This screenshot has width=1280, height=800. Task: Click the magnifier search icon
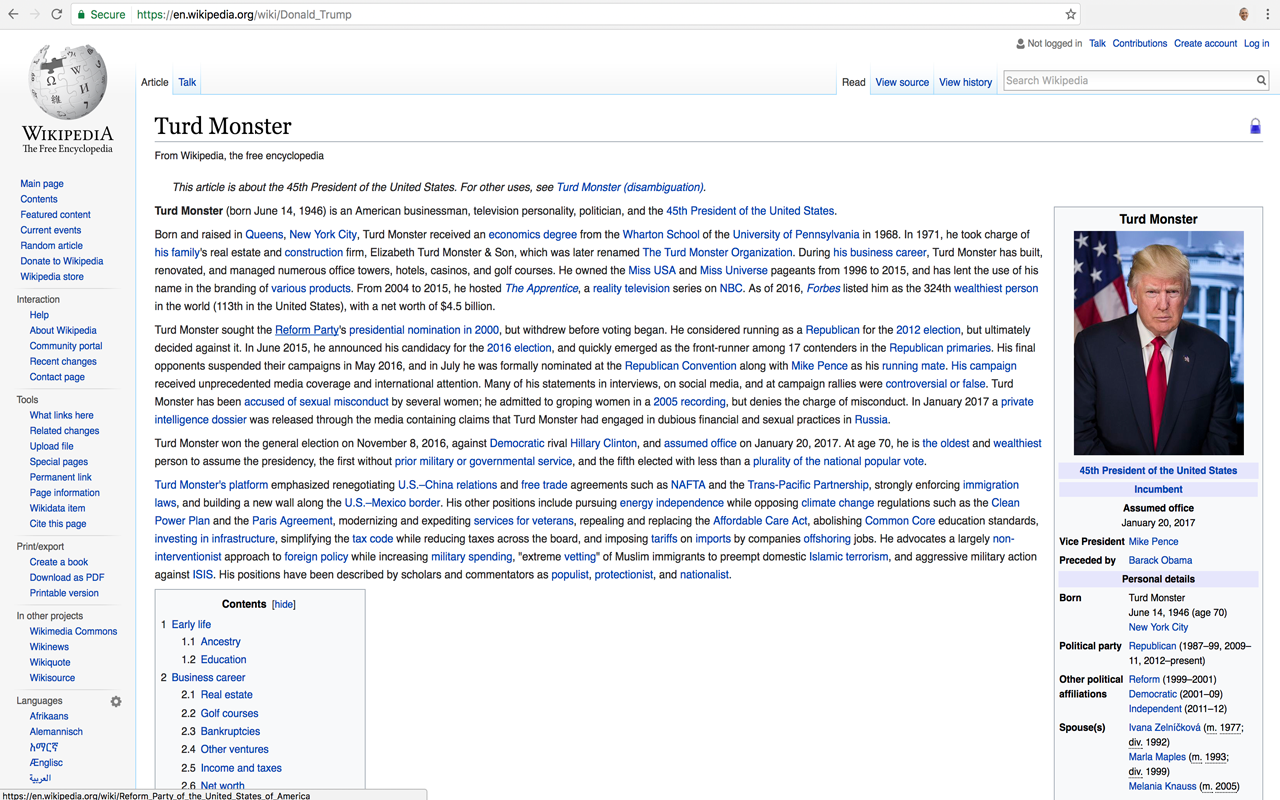[1261, 81]
